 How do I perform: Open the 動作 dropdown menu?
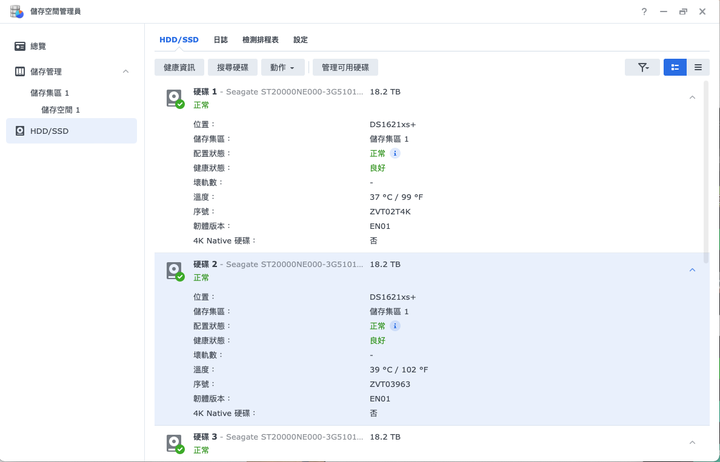tap(283, 68)
